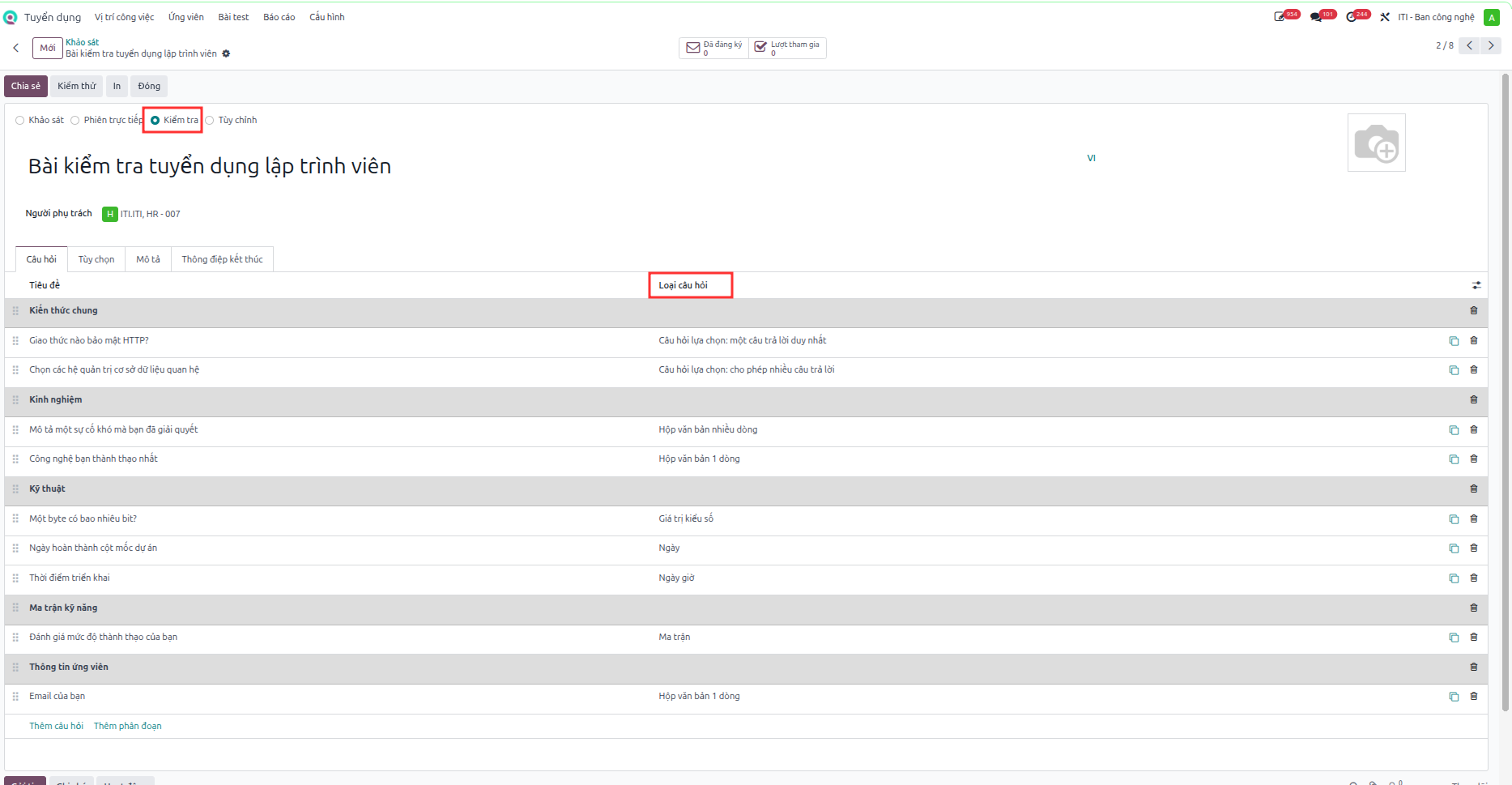Duplicate the 'Giao thức nào bảo mật HTTP?' question

(1454, 341)
